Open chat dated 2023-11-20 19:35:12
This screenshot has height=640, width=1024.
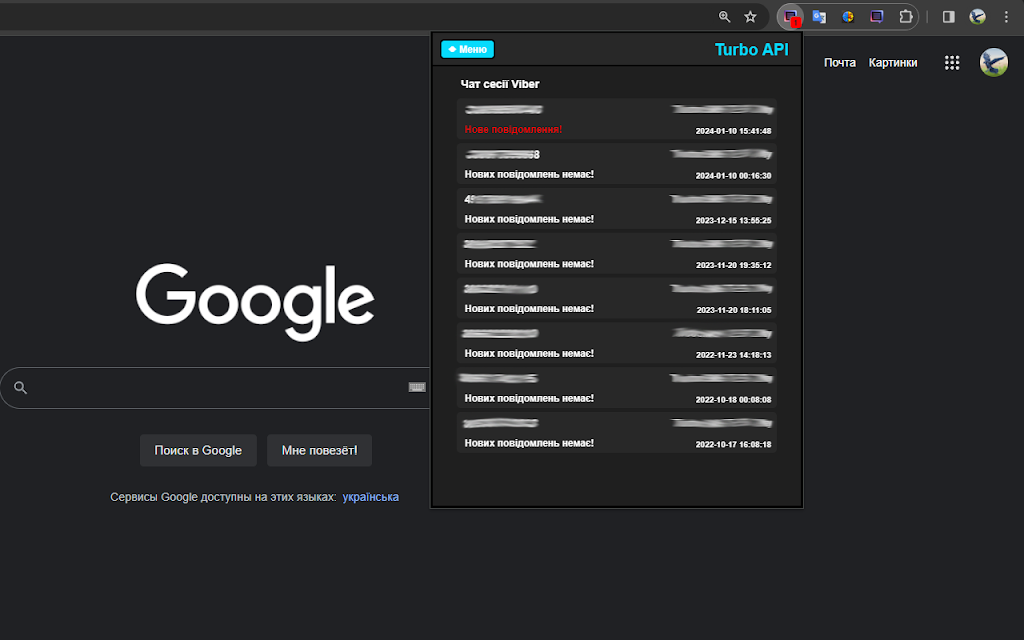616,253
